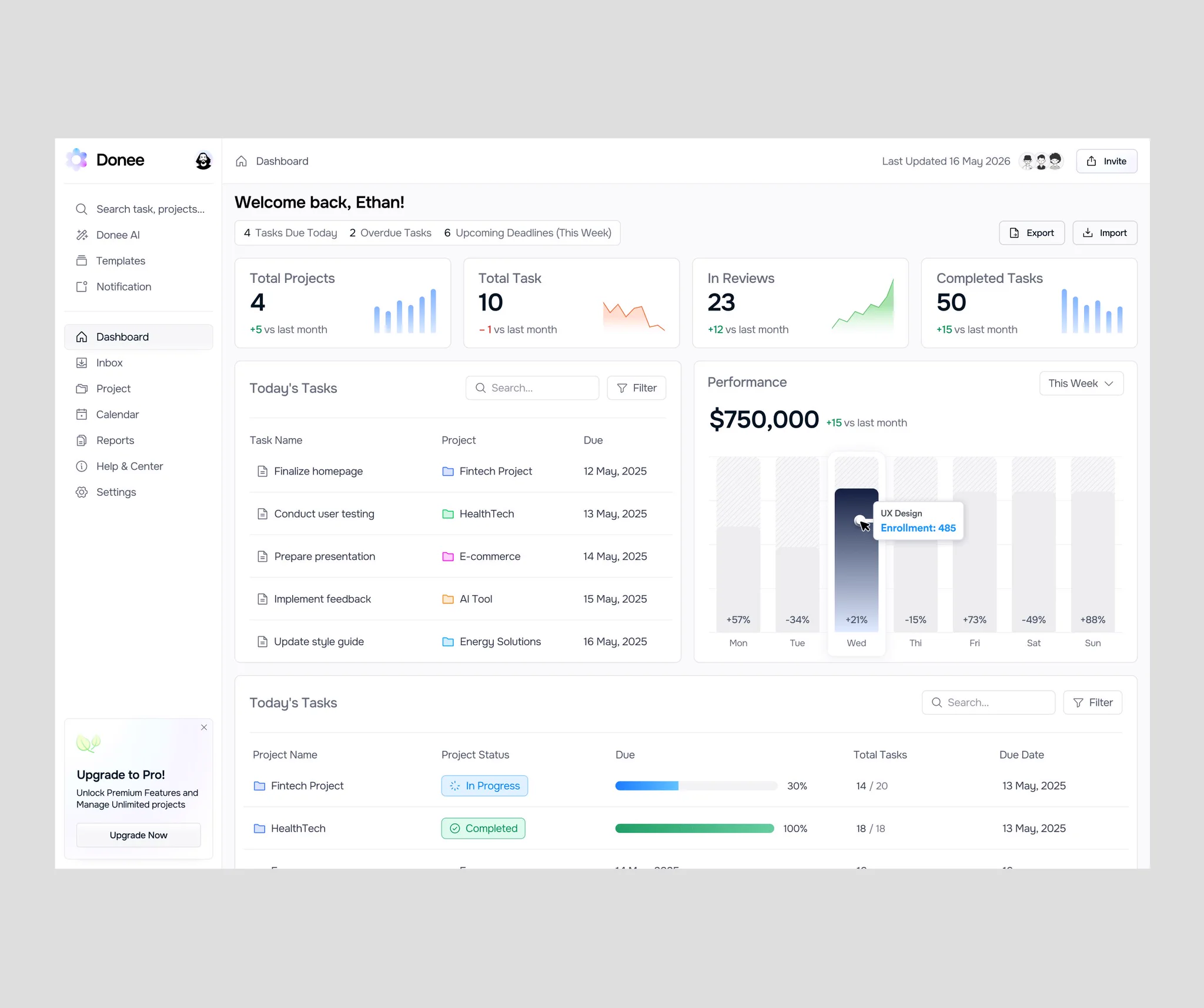Click Fintech Project 30% progress bar
The height and width of the screenshot is (1008, 1204).
696,786
